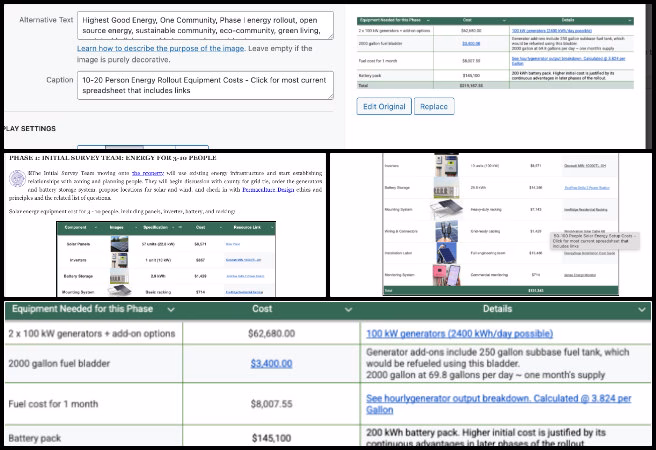
Task: Click the 29.8 kWh Battery Storage image
Action: point(446,187)
